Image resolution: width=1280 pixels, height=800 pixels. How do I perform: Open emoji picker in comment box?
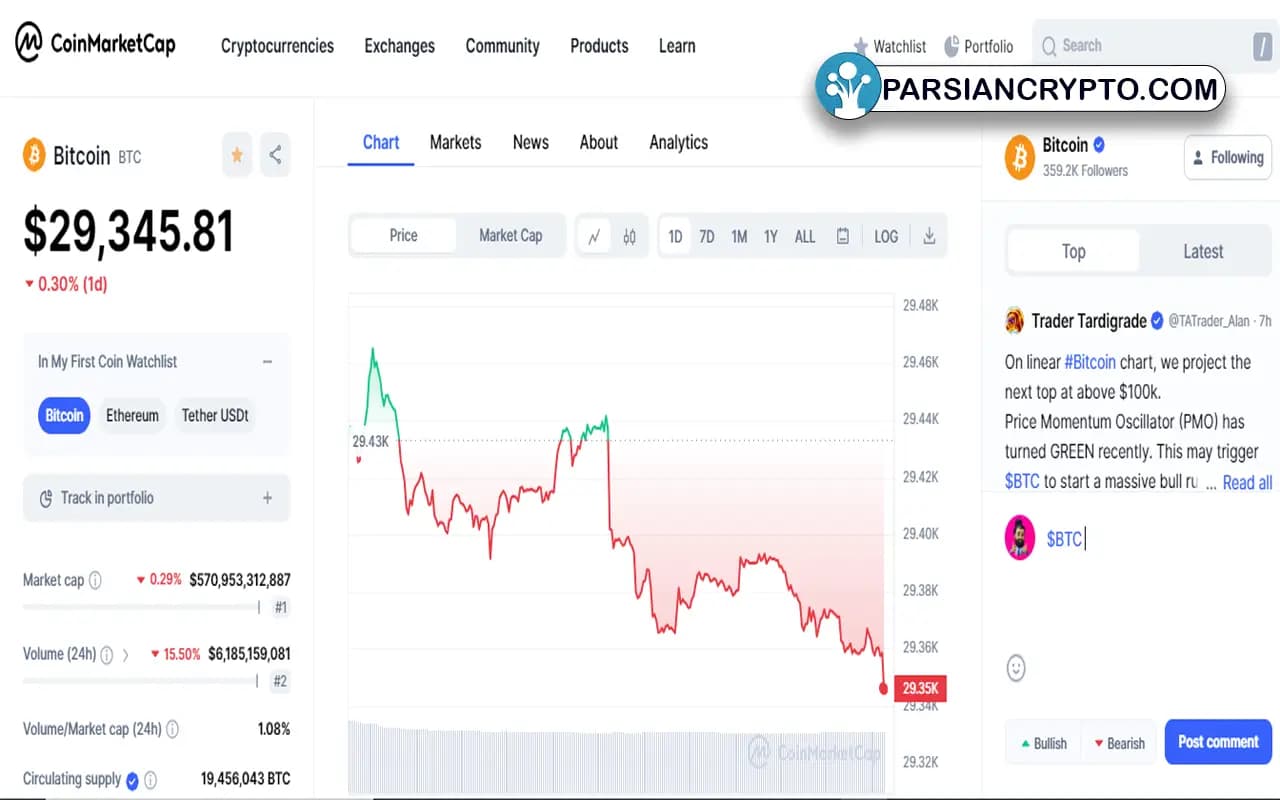tap(1016, 668)
